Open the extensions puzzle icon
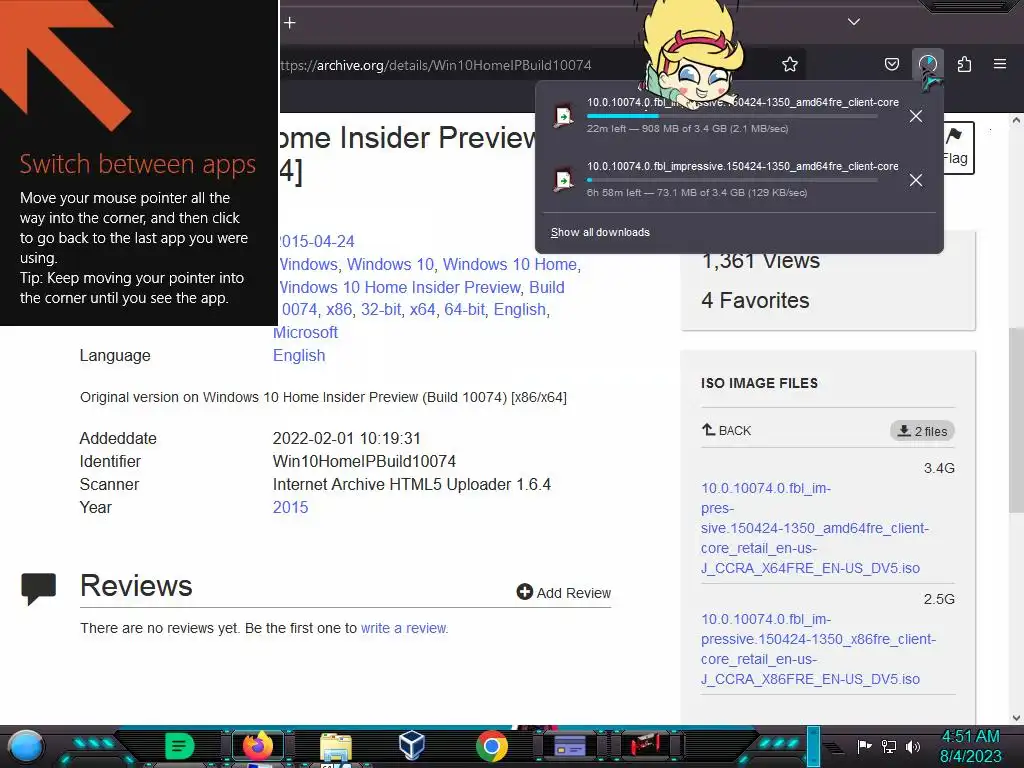 964,64
